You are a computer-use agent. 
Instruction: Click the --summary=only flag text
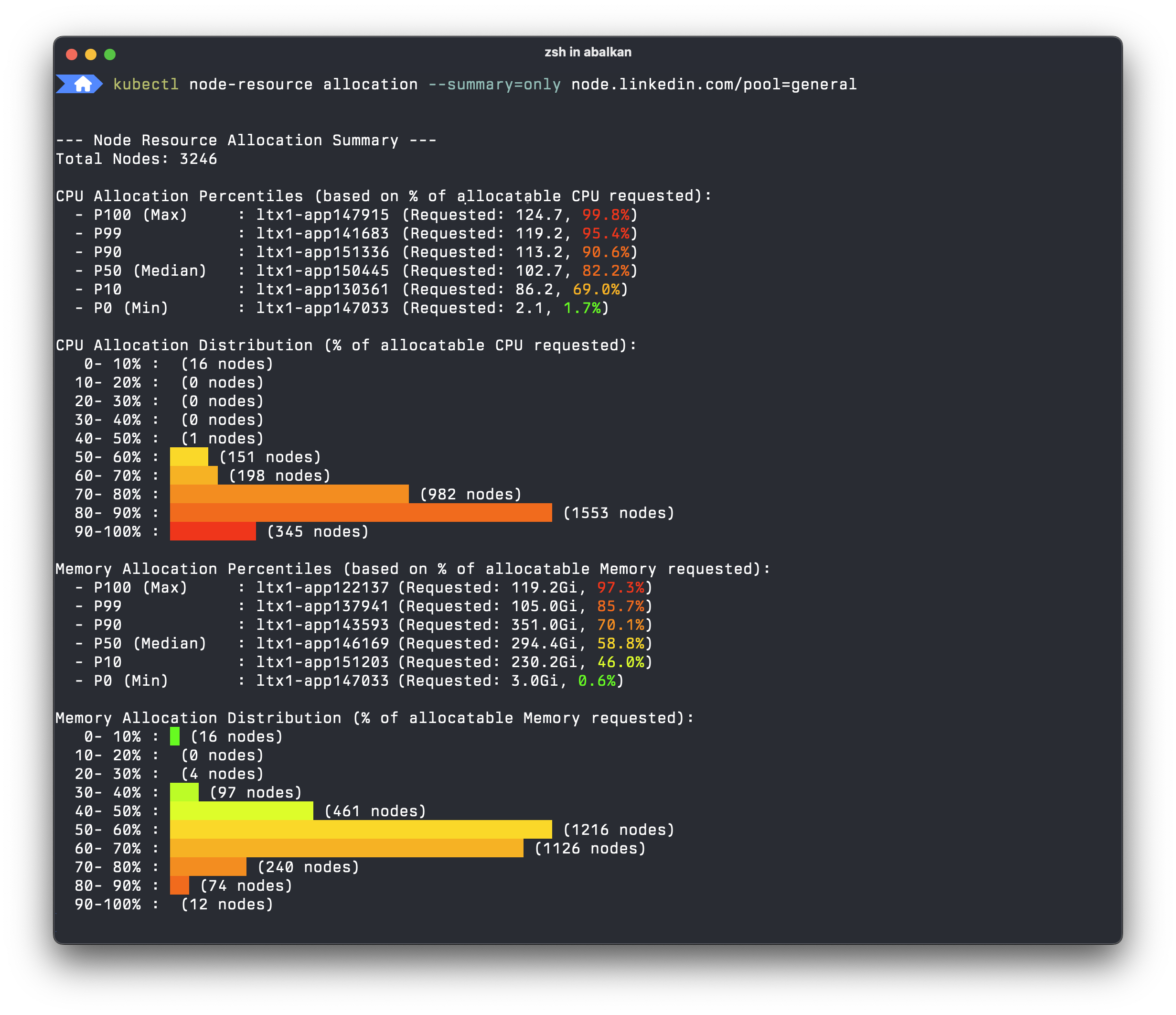tap(494, 85)
